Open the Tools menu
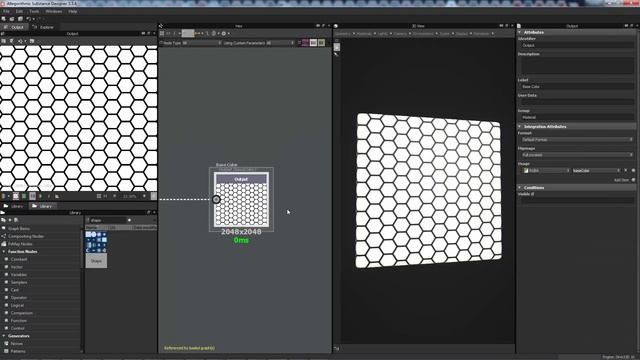 click(x=34, y=11)
